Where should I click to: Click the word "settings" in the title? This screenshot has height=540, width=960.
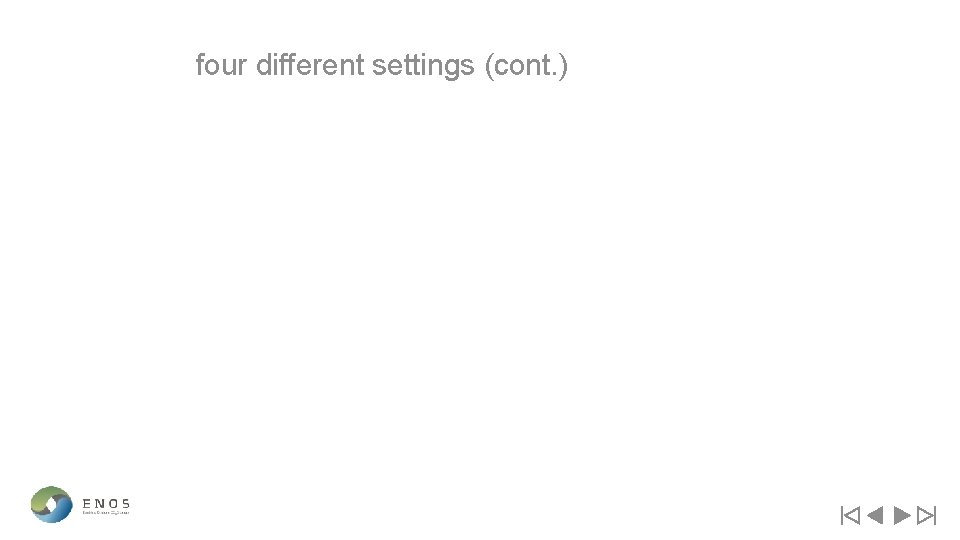point(422,66)
